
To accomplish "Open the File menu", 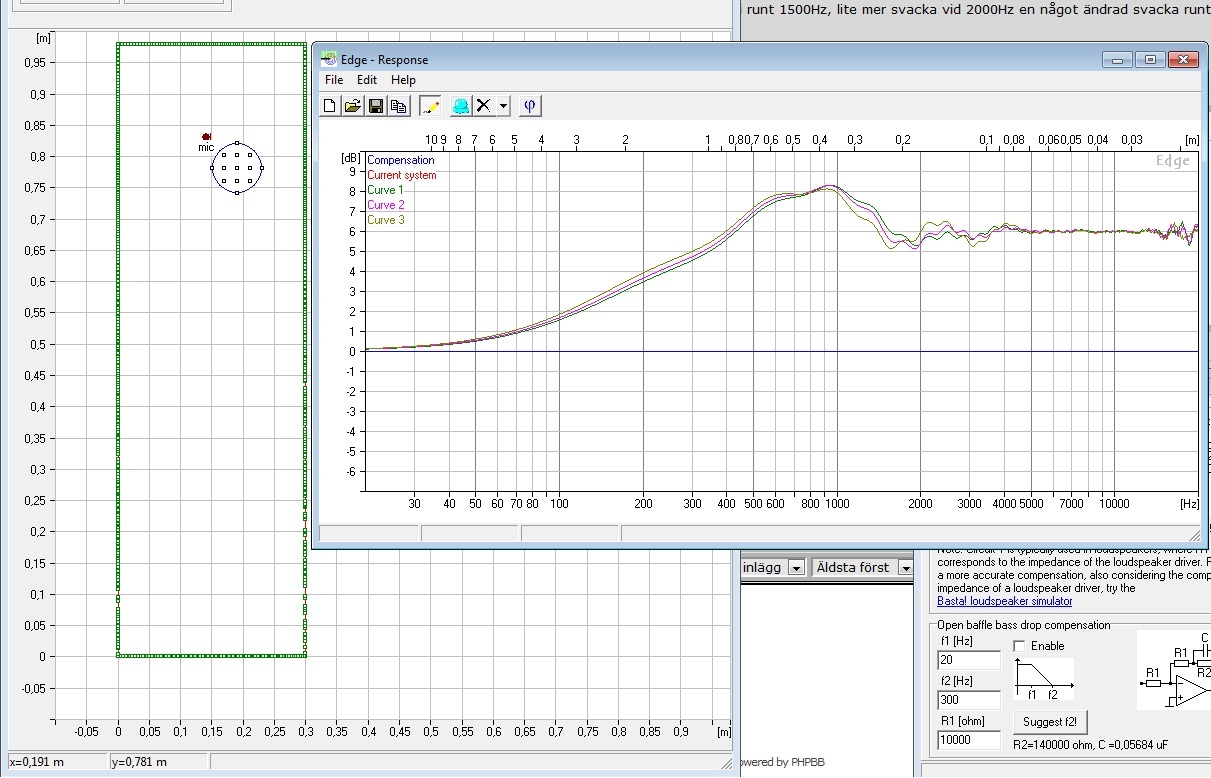I will tap(334, 80).
